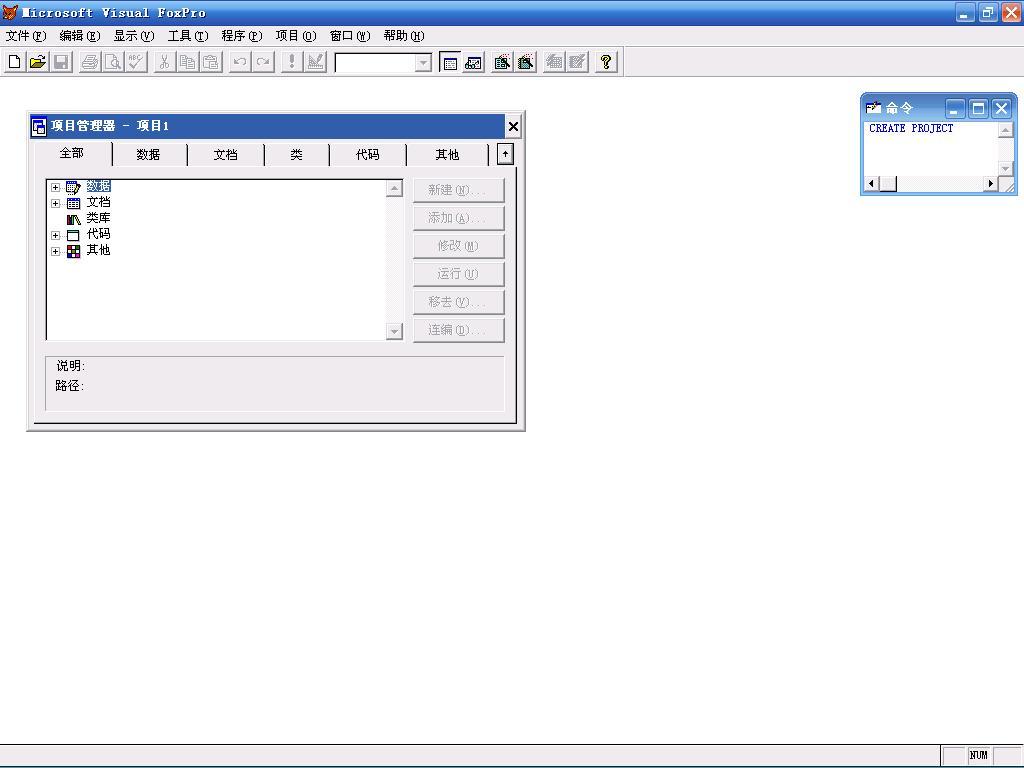
Task: Click the project manager title bar icon
Action: (39, 126)
